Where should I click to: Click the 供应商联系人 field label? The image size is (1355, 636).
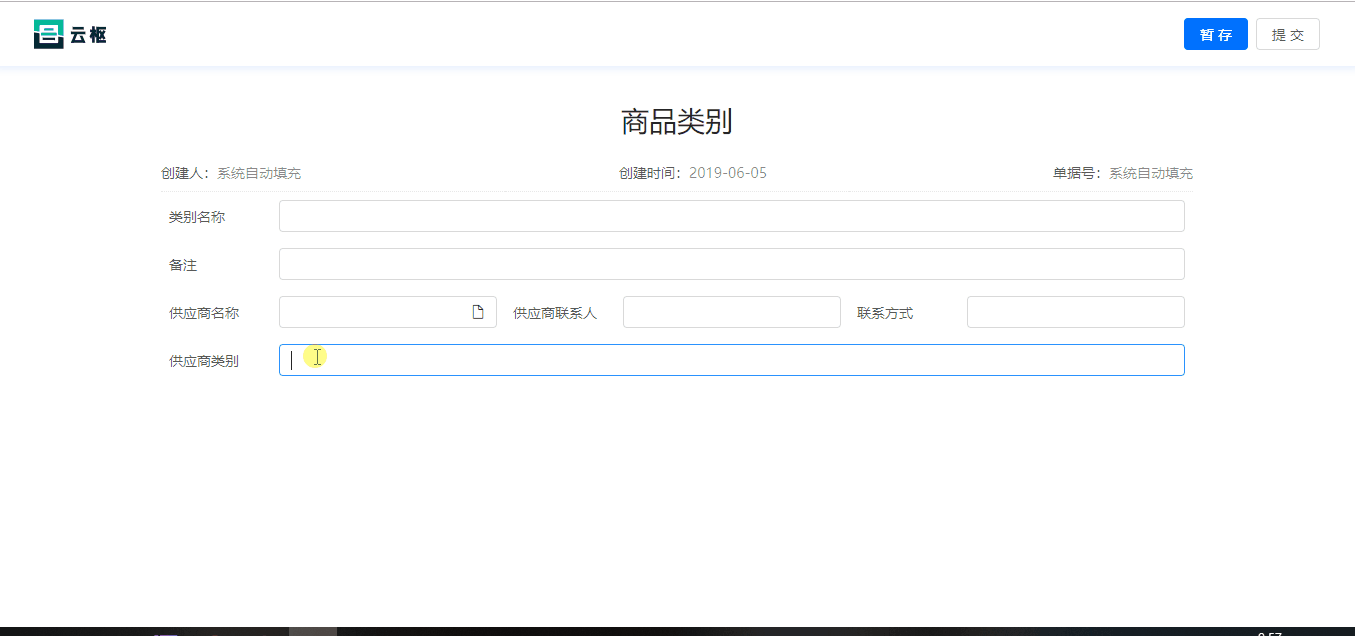point(555,313)
